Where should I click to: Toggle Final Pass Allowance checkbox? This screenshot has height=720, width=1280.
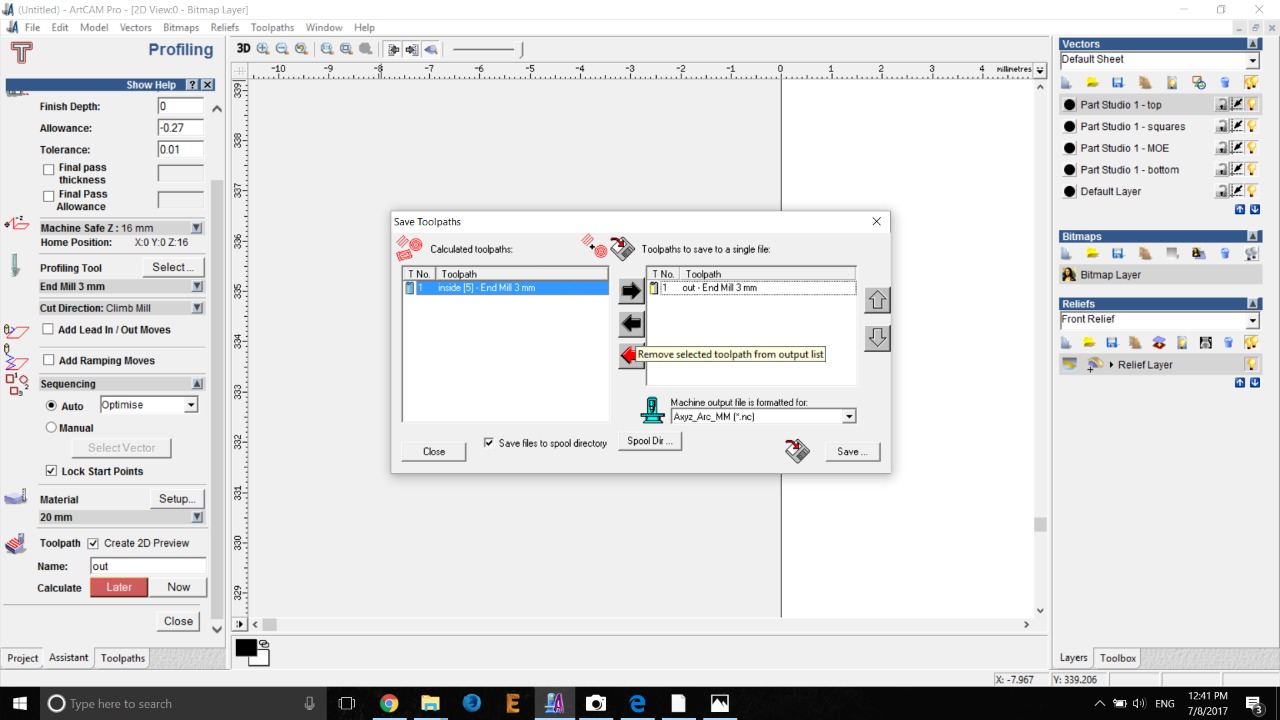coord(48,197)
